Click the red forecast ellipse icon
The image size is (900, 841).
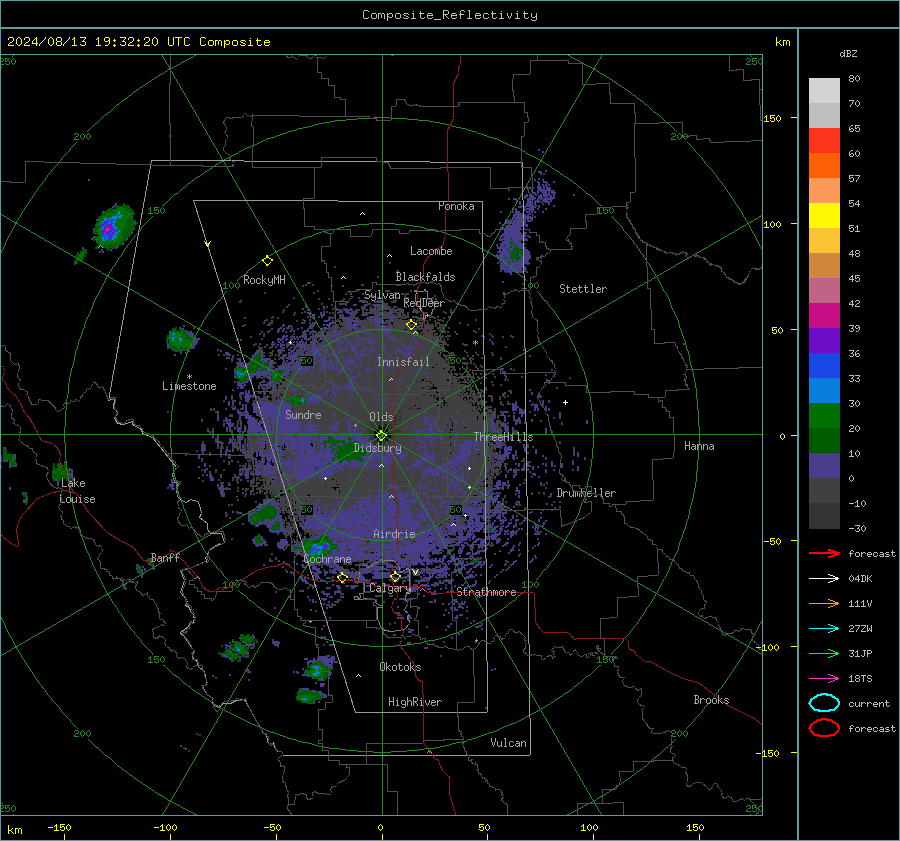(824, 728)
